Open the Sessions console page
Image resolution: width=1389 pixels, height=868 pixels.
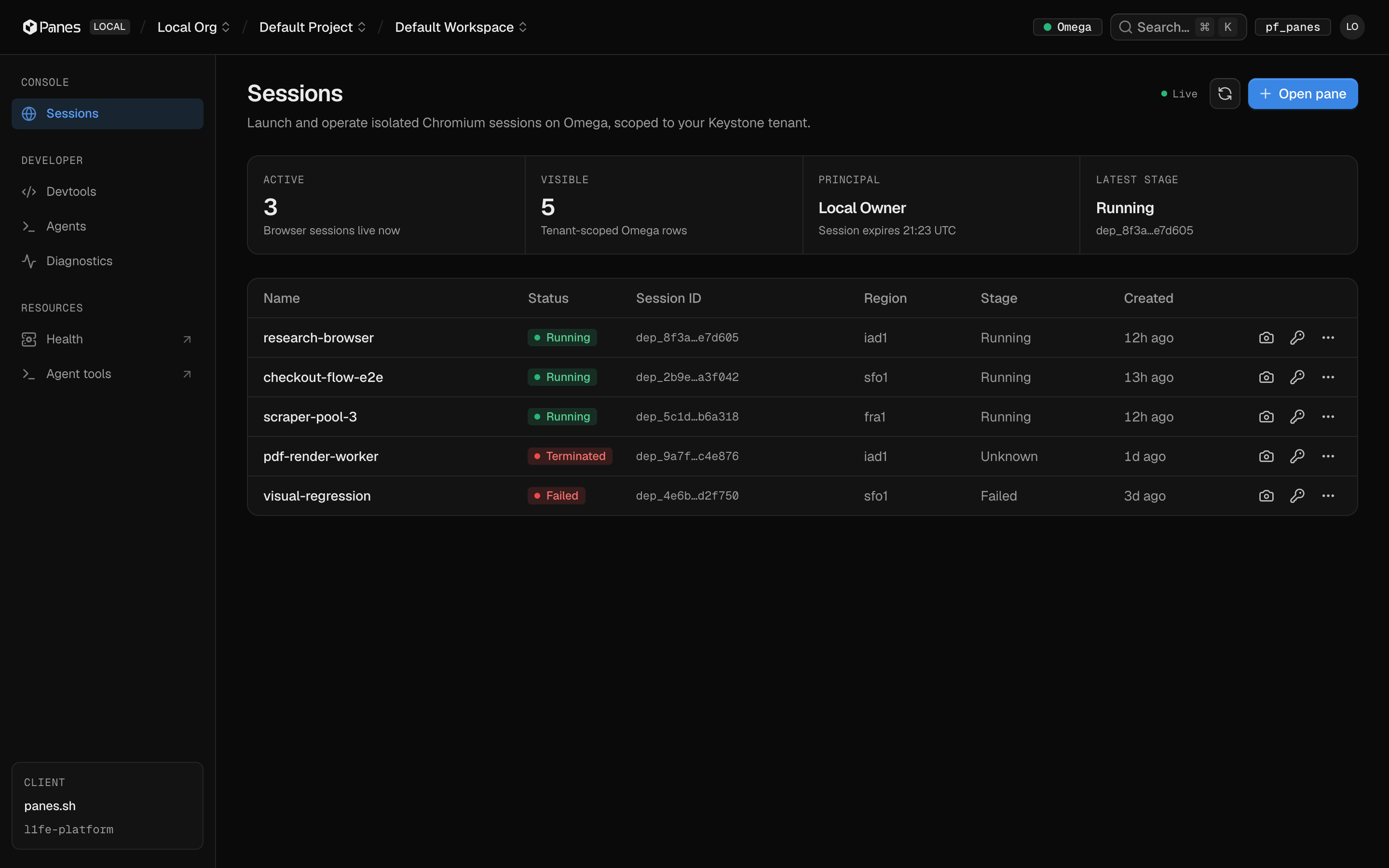pos(108,114)
